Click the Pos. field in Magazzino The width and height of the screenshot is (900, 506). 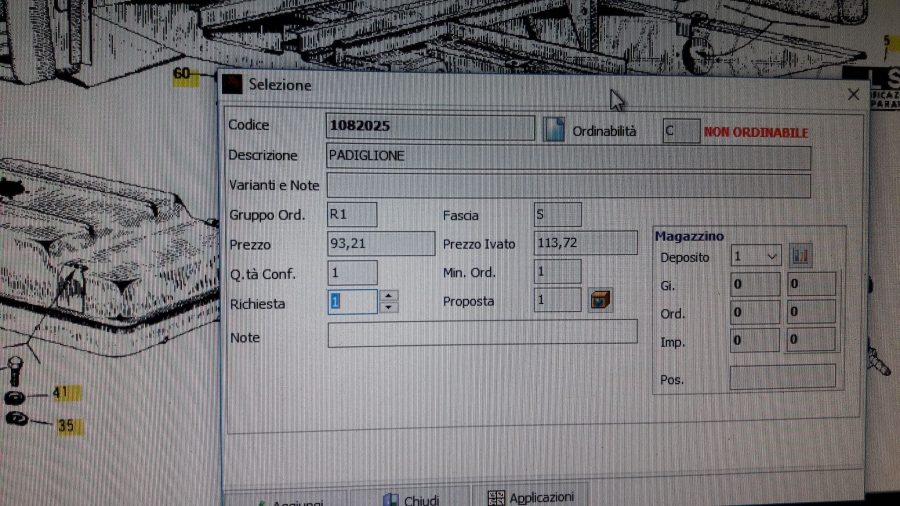[x=782, y=377]
